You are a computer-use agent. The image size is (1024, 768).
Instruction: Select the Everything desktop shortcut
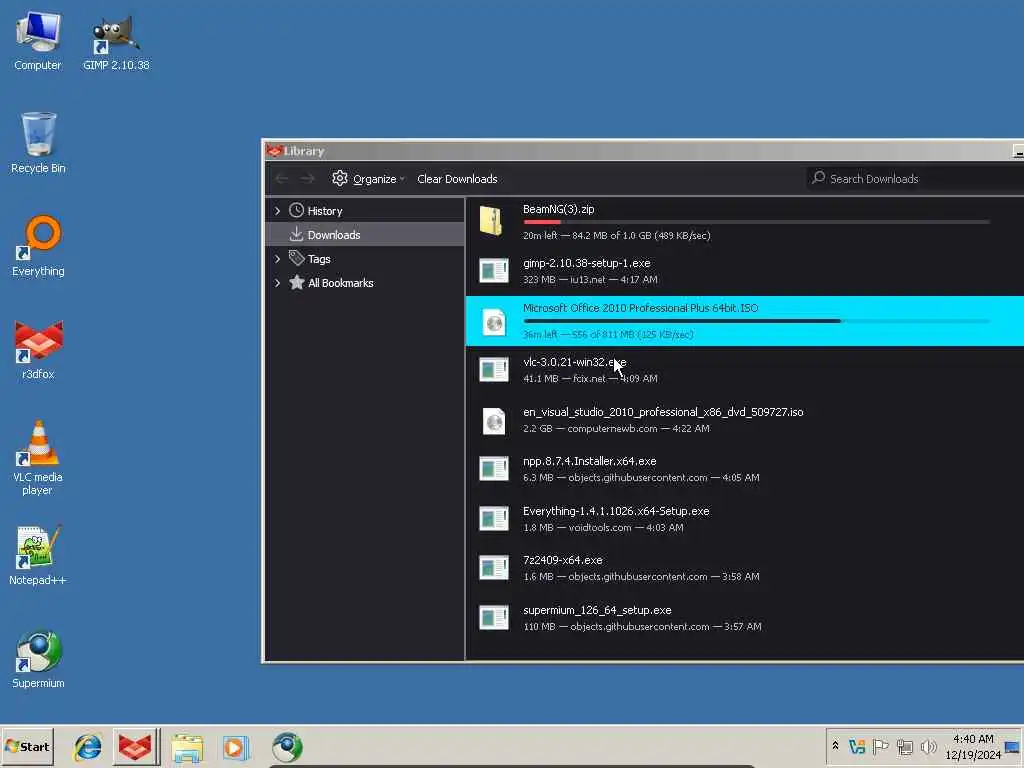(38, 246)
